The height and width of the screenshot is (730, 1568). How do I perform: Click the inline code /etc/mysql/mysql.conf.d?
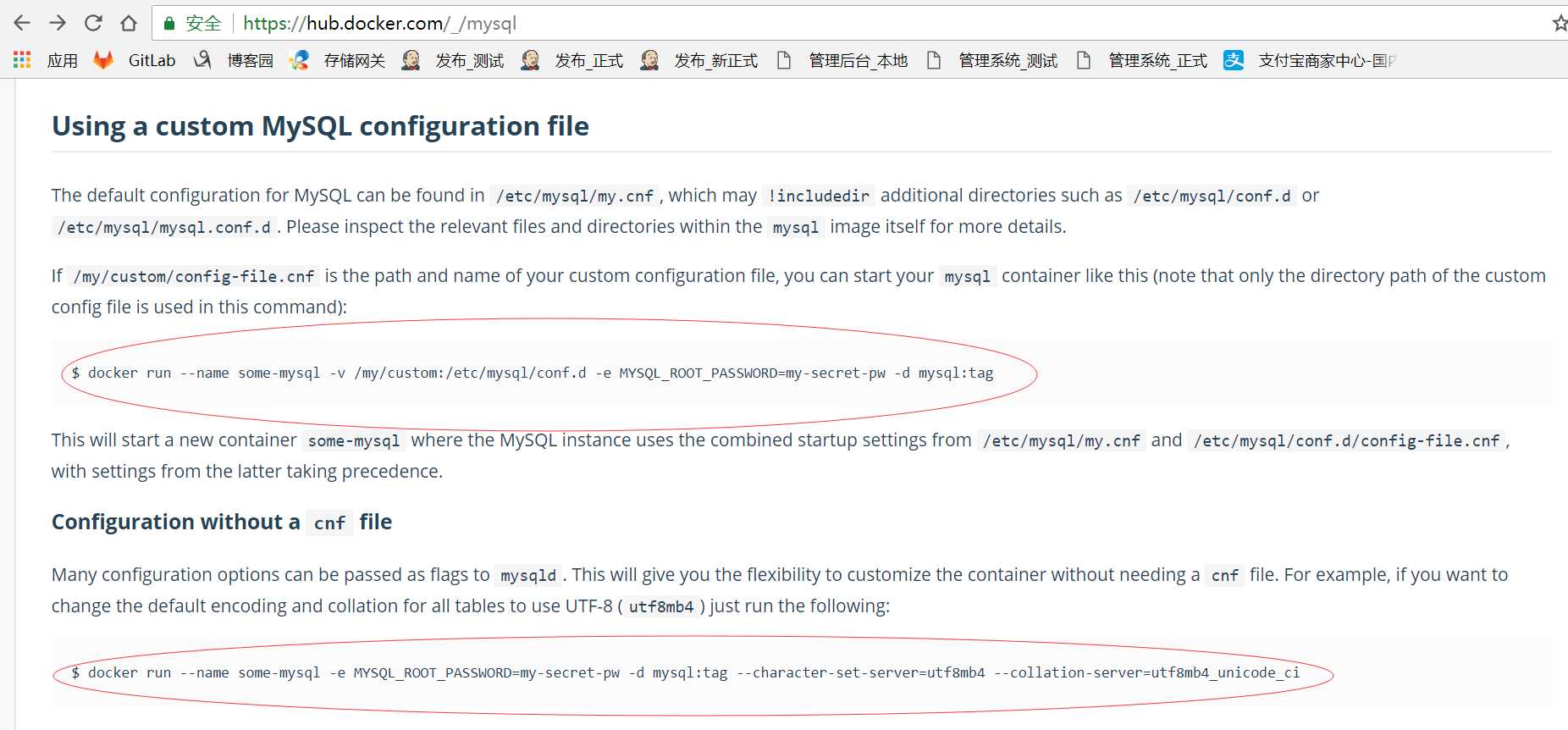tap(163, 227)
